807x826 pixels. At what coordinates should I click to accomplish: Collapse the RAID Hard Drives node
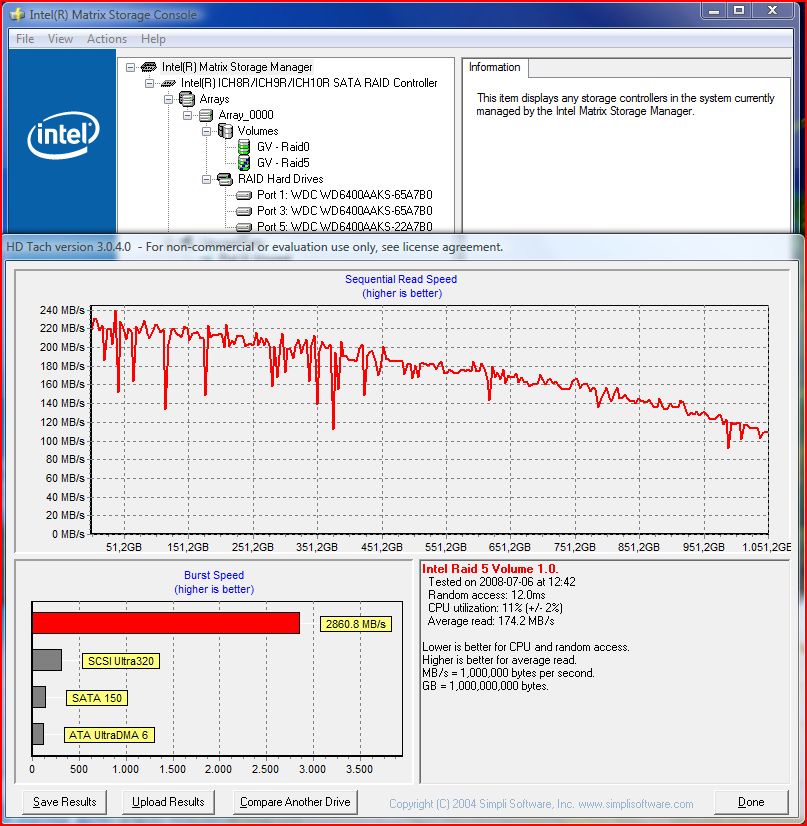pyautogui.click(x=206, y=179)
